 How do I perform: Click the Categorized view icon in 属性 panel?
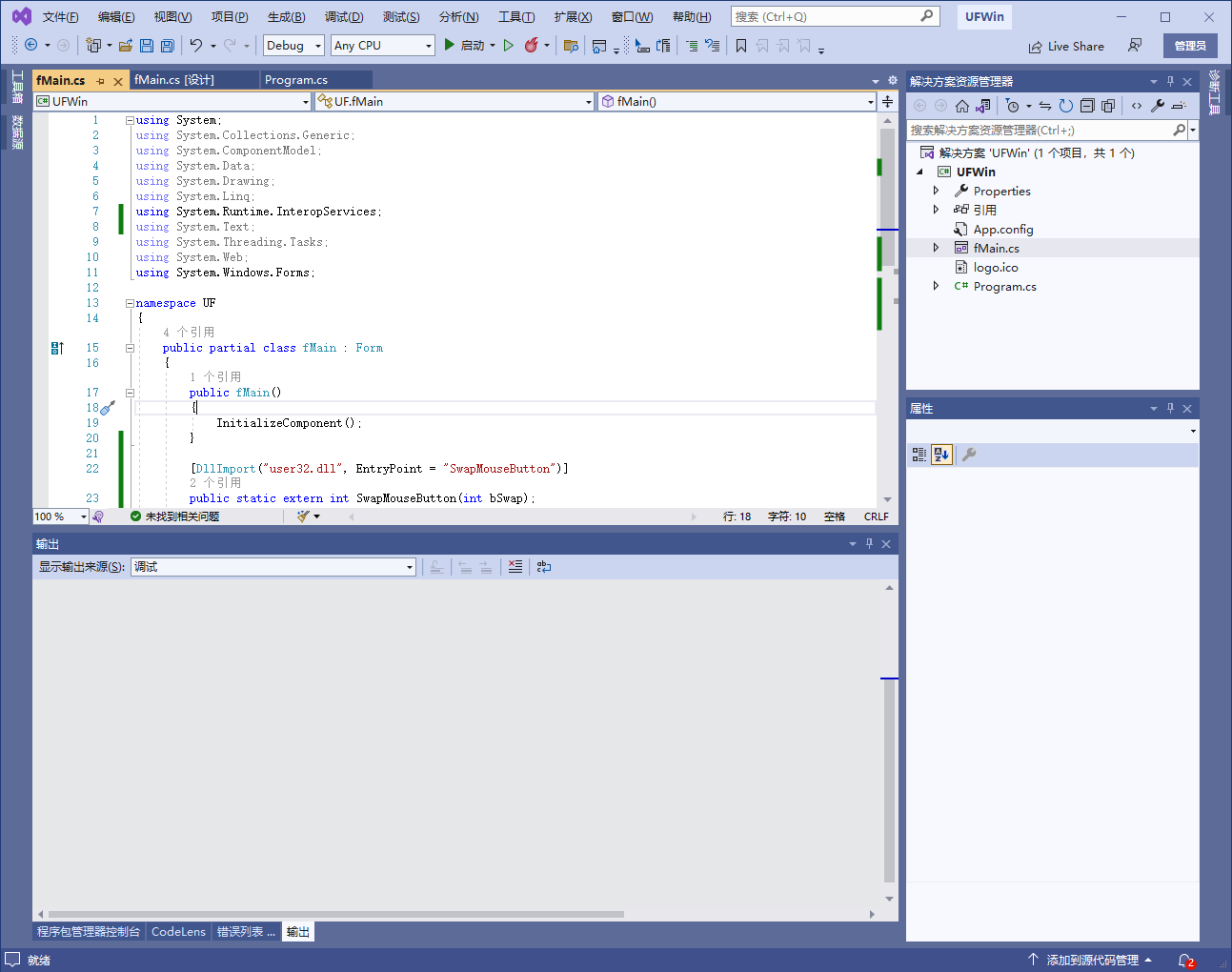pyautogui.click(x=919, y=455)
